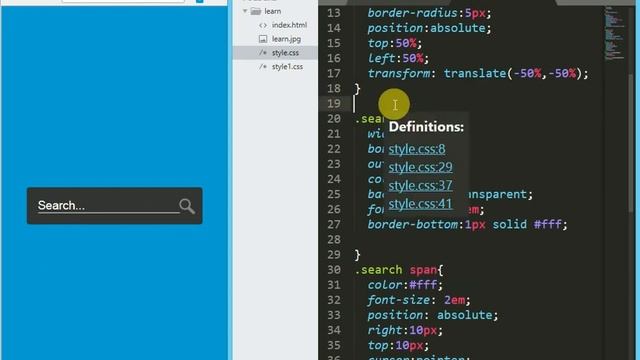Click the style1.css file type icon
640x360 pixels.
coord(263,67)
